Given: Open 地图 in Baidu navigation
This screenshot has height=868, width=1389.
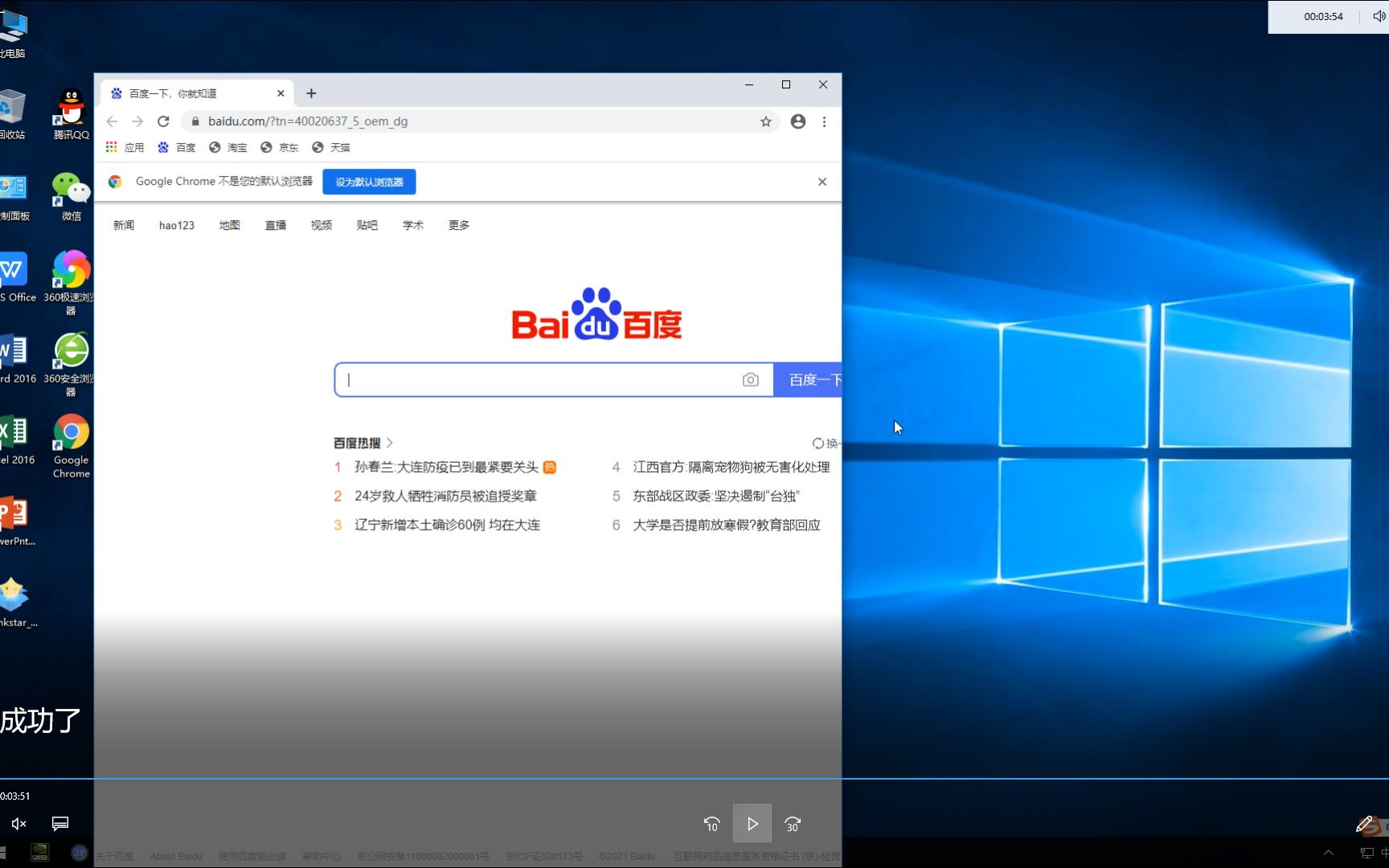Looking at the screenshot, I should pos(230,225).
